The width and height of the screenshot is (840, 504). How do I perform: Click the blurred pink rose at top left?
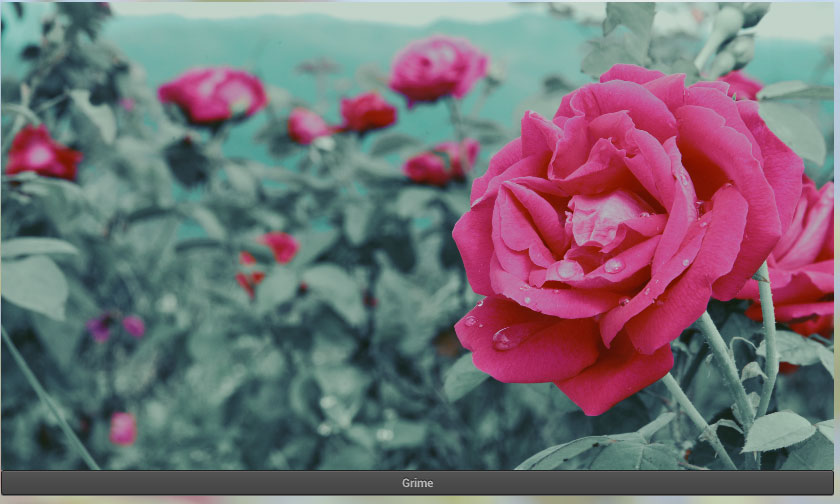pyautogui.click(x=213, y=95)
